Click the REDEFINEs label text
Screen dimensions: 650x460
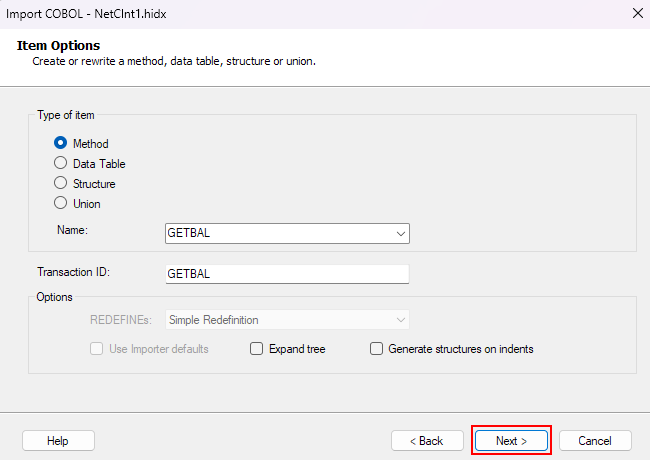click(119, 320)
